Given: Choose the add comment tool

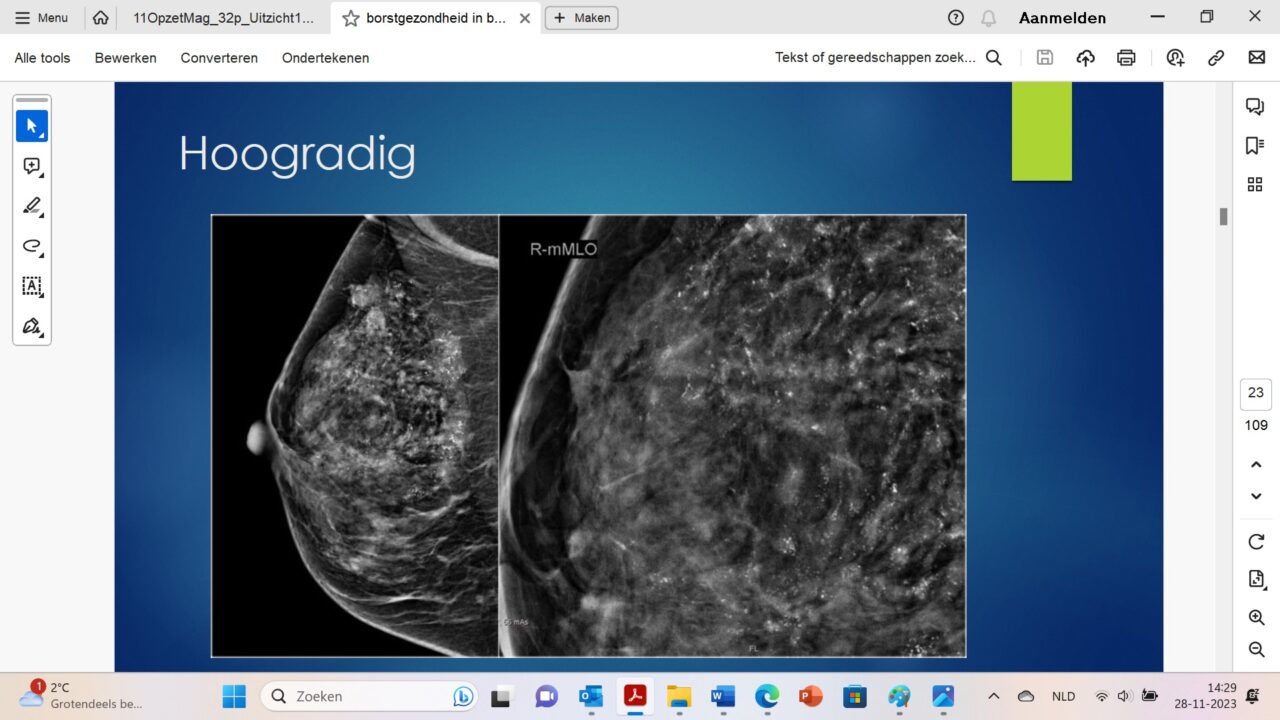Looking at the screenshot, I should (31, 166).
